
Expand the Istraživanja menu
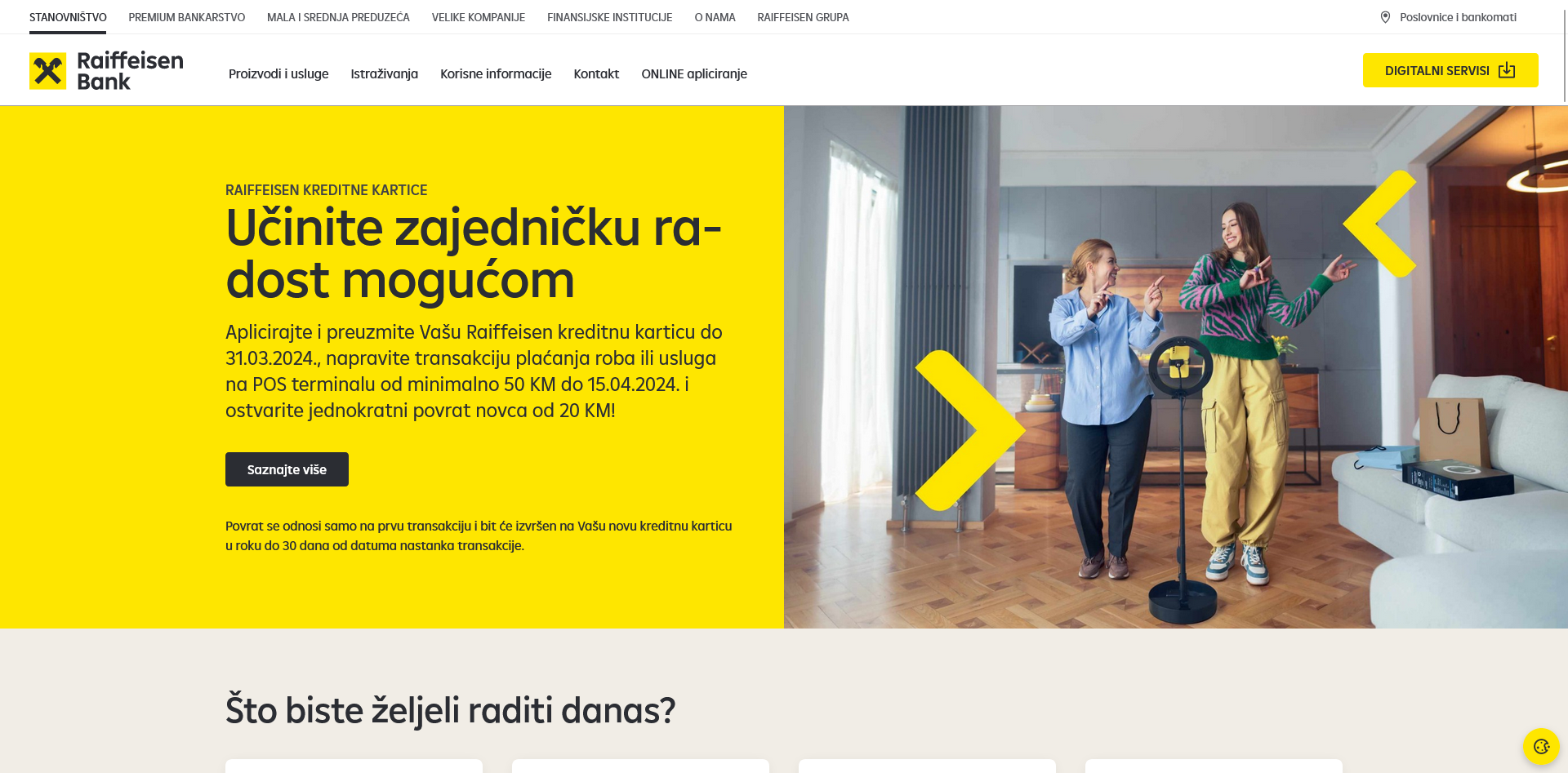coord(384,73)
